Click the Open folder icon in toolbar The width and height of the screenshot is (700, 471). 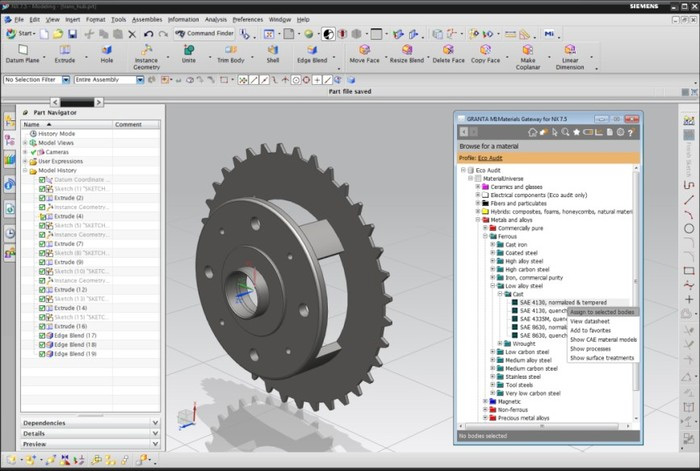pyautogui.click(x=58, y=34)
